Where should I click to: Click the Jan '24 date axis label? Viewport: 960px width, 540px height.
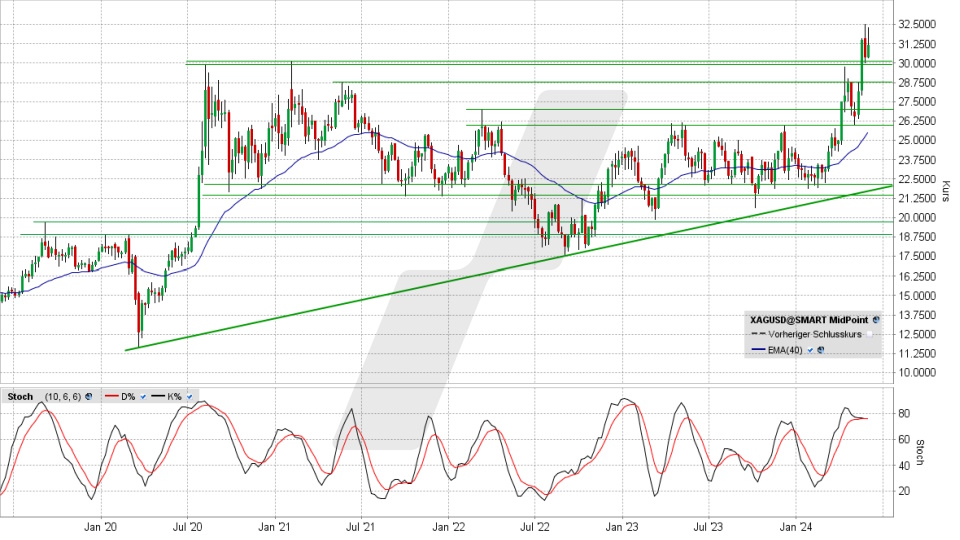[x=797, y=527]
